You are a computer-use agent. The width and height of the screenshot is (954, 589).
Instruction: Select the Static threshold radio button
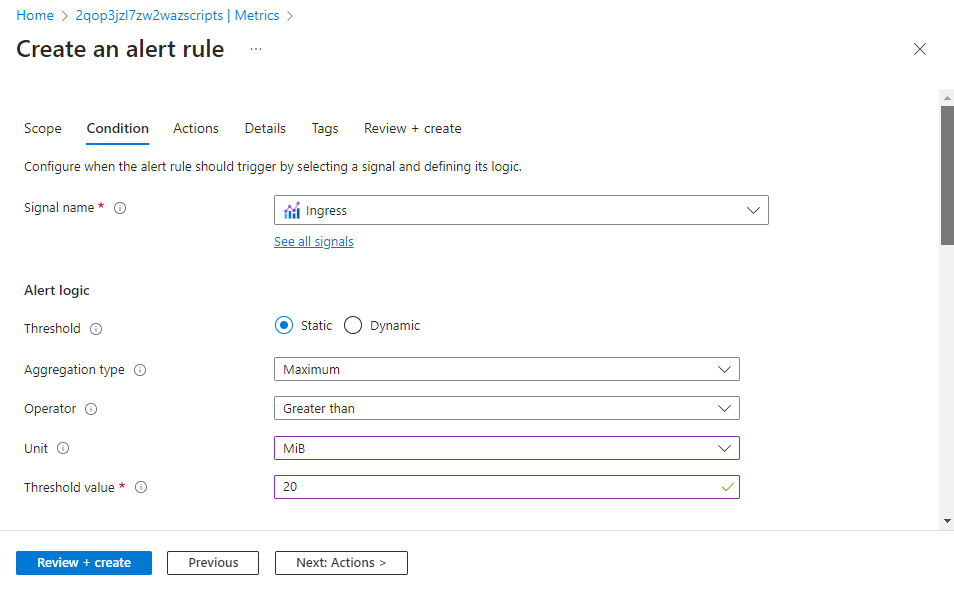pos(284,325)
